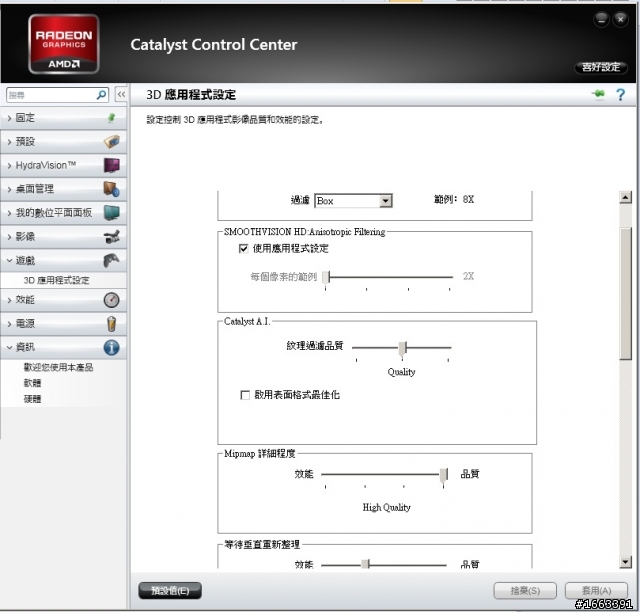Collapse the sidebar with double-arrow button
The height and width of the screenshot is (612, 640).
pos(121,95)
